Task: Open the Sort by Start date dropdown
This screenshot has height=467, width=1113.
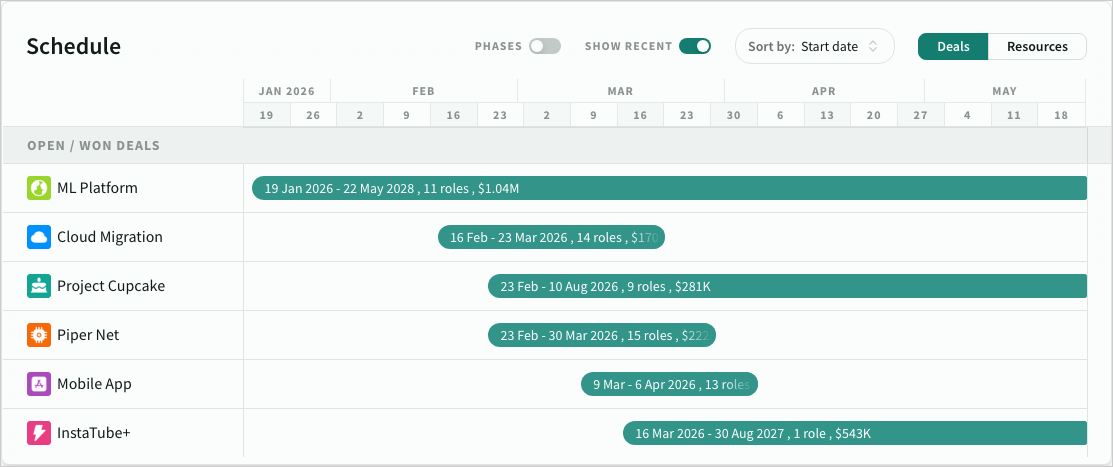Action: [814, 46]
